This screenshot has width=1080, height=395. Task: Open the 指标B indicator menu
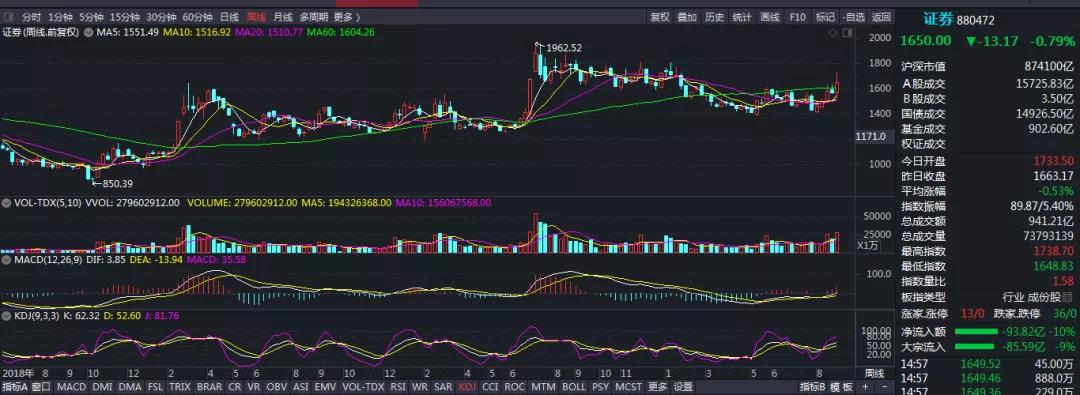pos(813,387)
